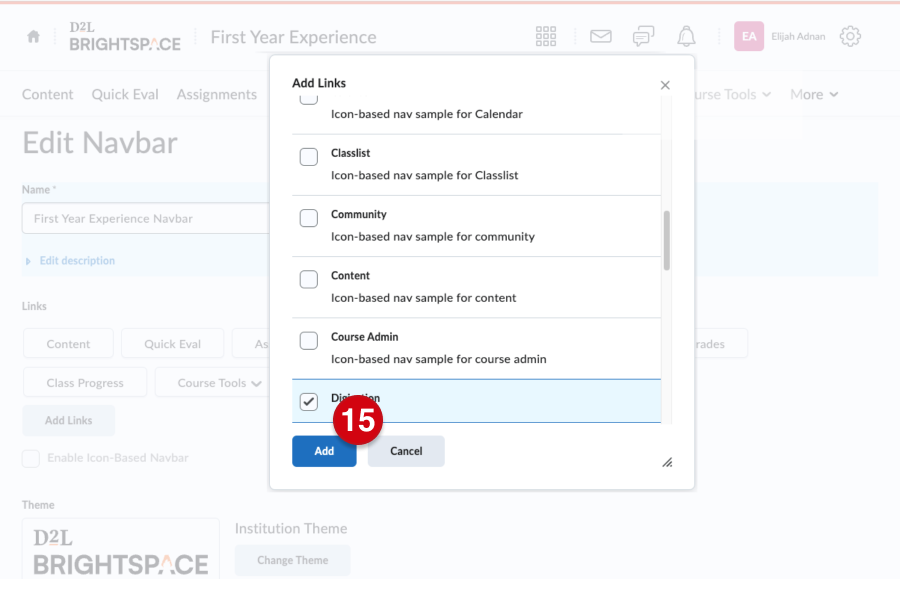This screenshot has width=900, height=600.
Task: Open the Content navbar tab
Action: tap(48, 94)
